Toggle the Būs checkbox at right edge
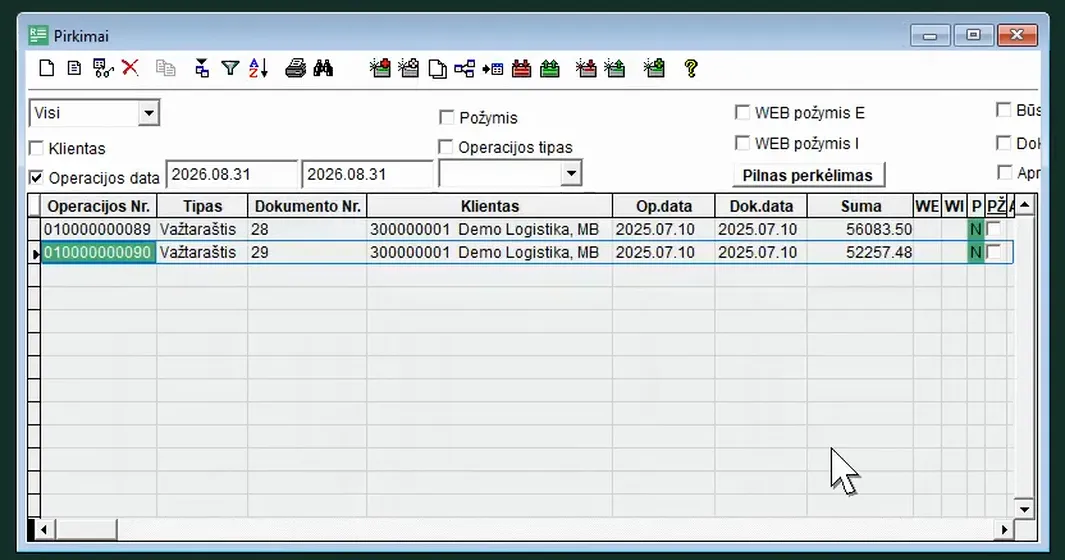Screen dimensions: 1065x560 tap(1003, 109)
